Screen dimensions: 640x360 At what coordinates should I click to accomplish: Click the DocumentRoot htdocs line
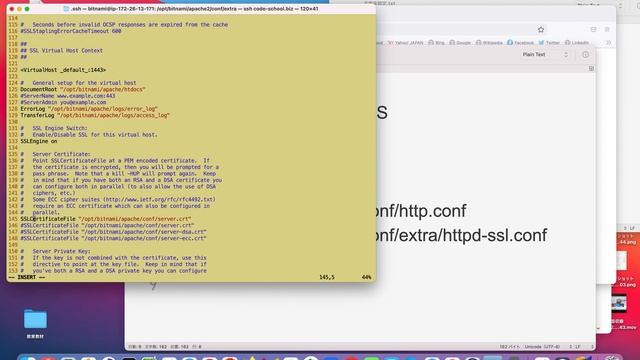tap(83, 89)
